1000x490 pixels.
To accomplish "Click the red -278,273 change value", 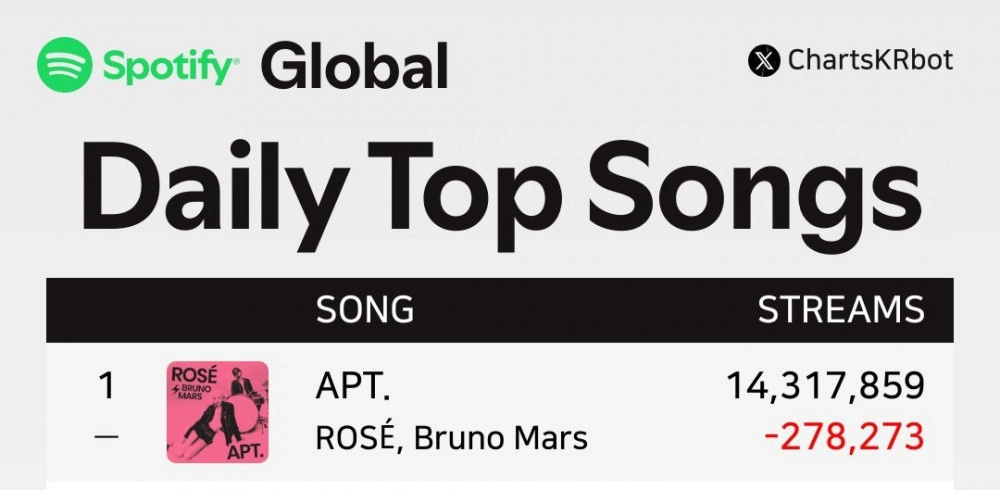I will [844, 438].
